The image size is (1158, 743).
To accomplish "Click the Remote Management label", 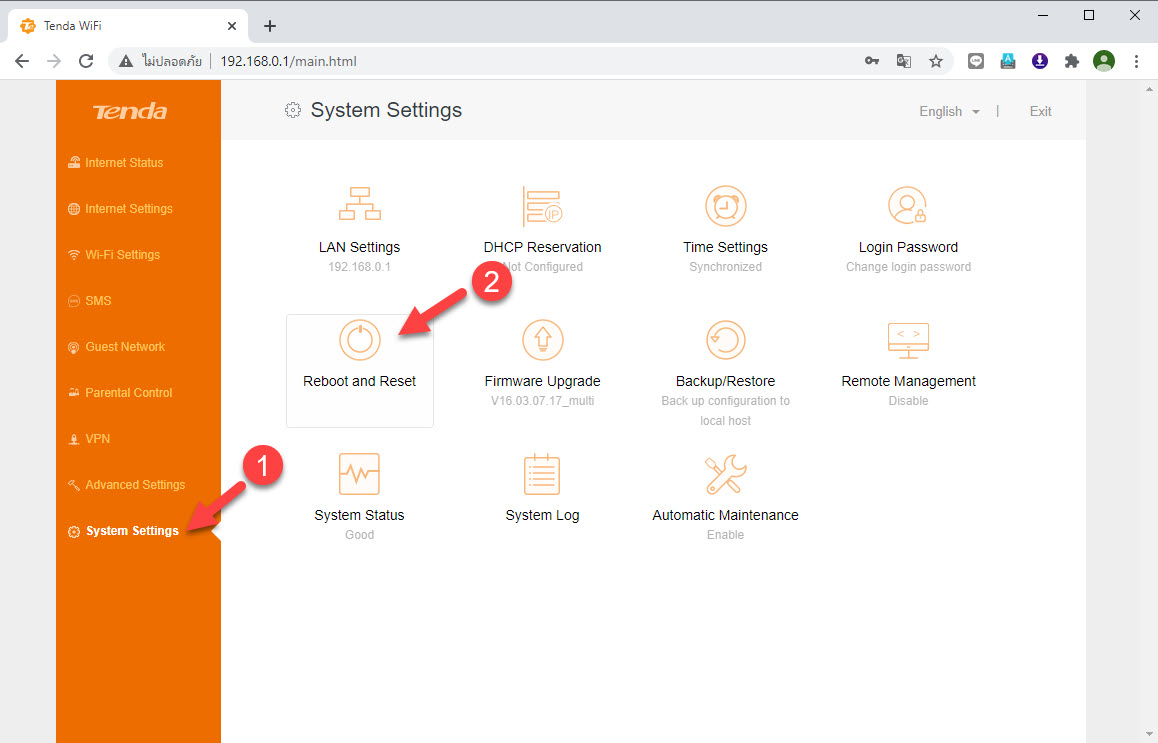I will point(908,381).
